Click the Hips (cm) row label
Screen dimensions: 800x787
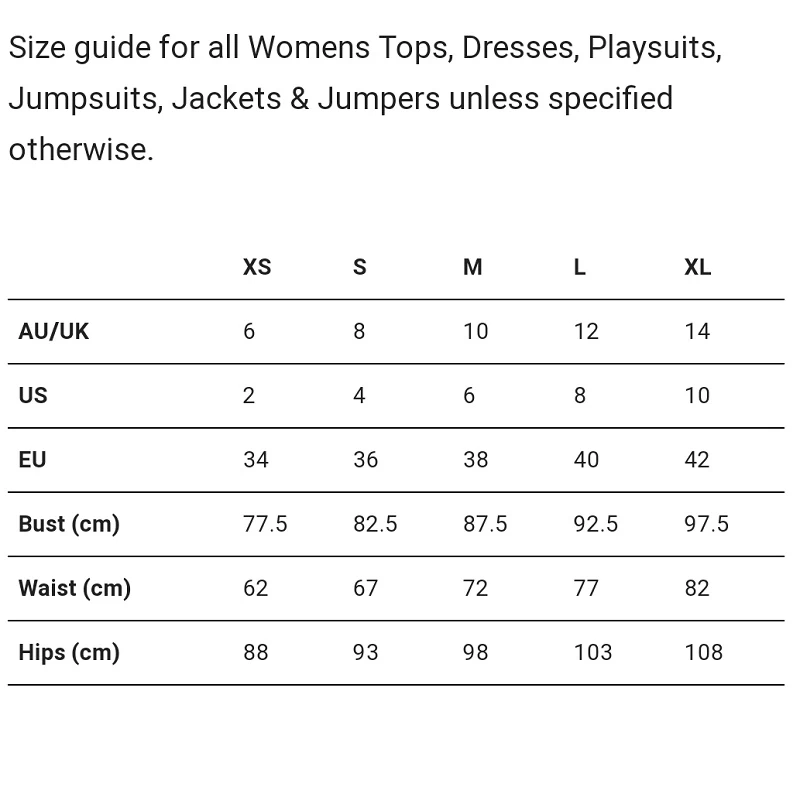[x=69, y=652]
